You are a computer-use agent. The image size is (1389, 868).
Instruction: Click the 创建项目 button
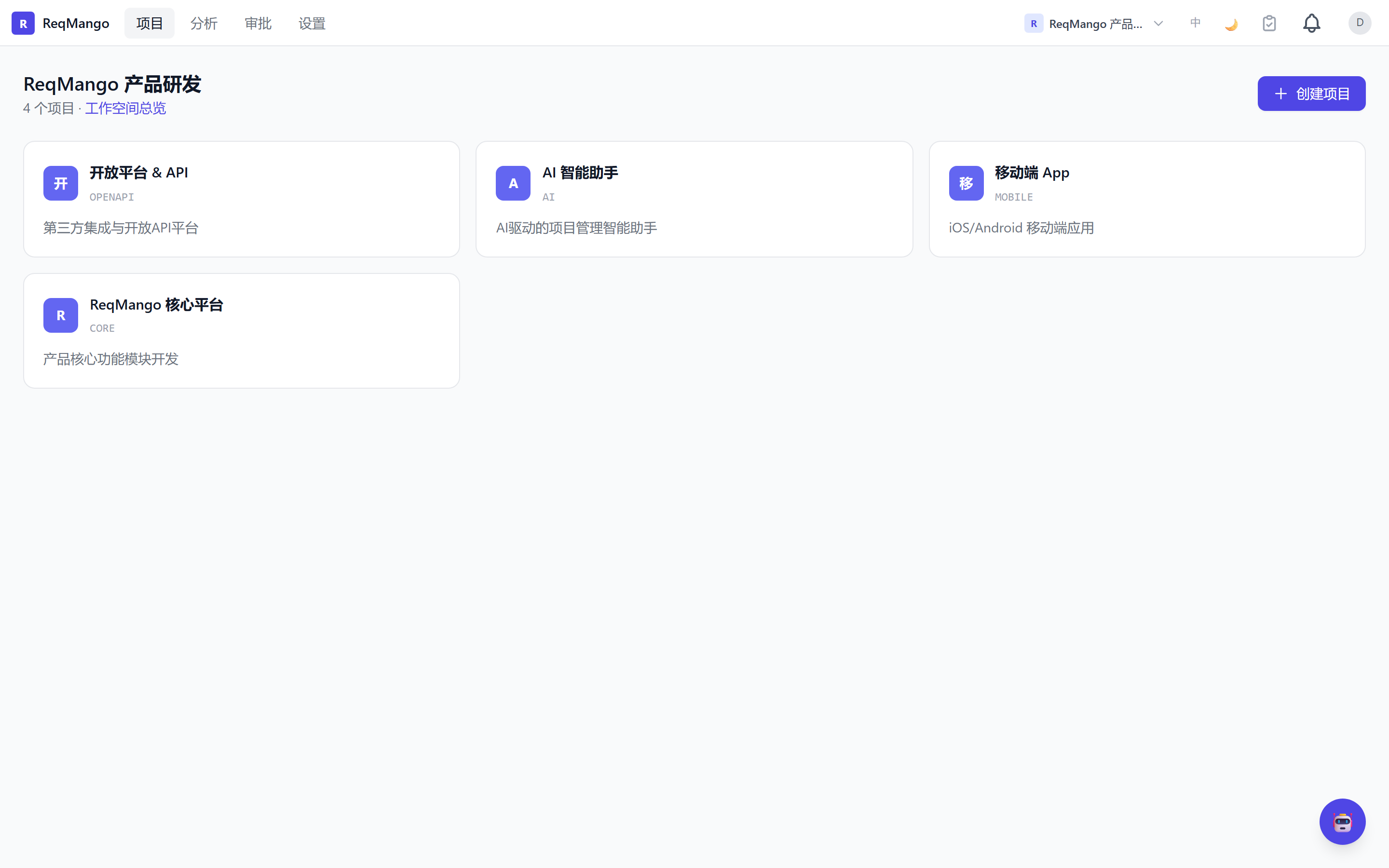pyautogui.click(x=1311, y=94)
